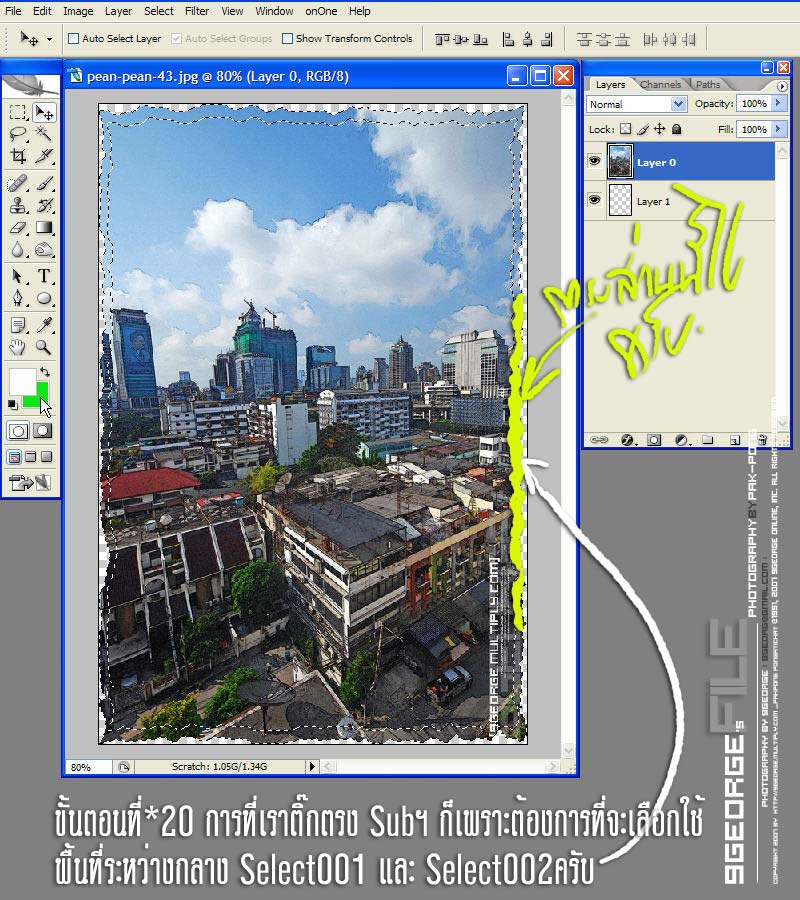Select the Blur tool

[x=18, y=250]
